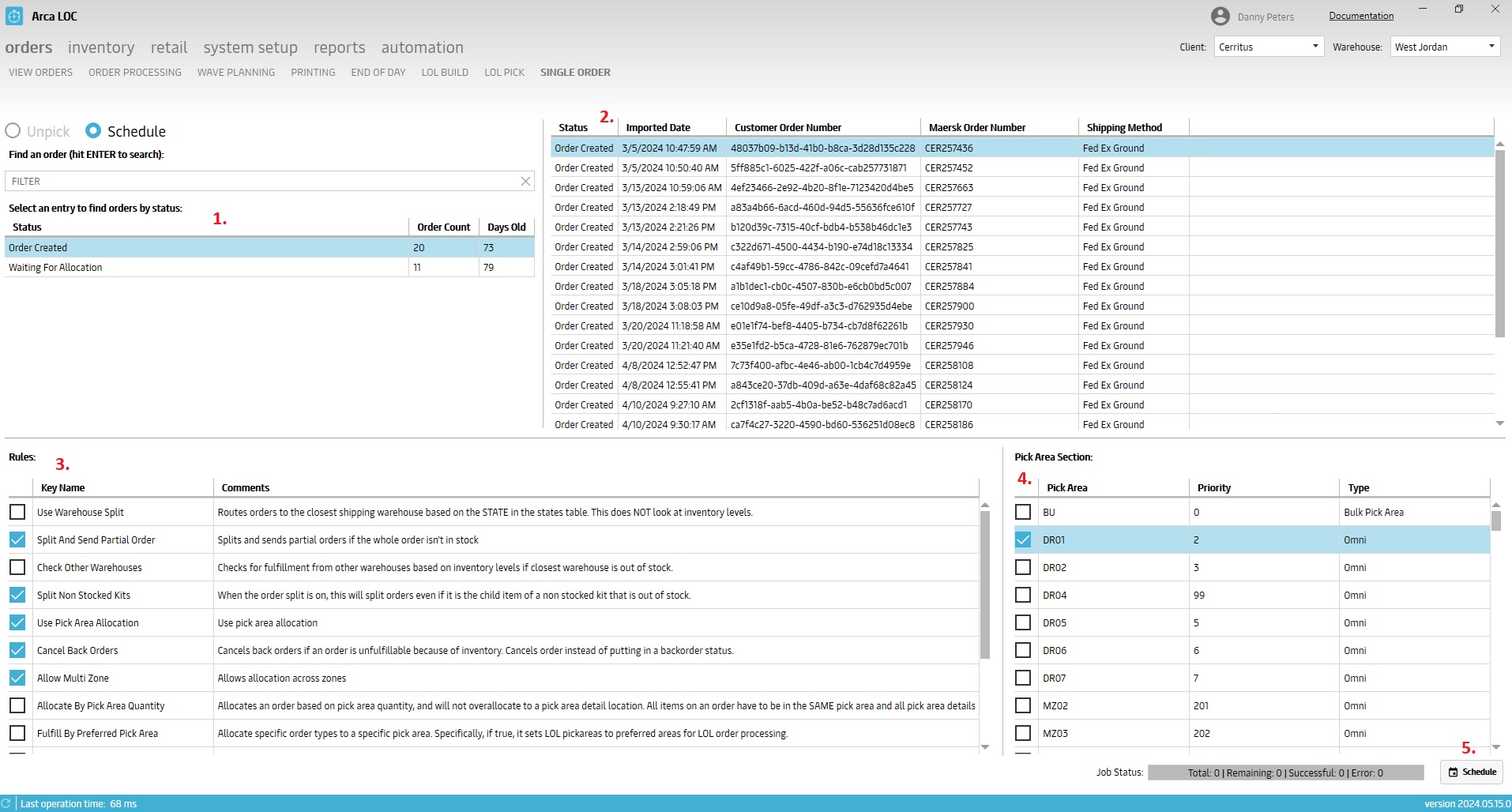Screen dimensions: 1512x812
Task: Uncheck the Cancel Back Orders rule
Action: pyautogui.click(x=17, y=650)
